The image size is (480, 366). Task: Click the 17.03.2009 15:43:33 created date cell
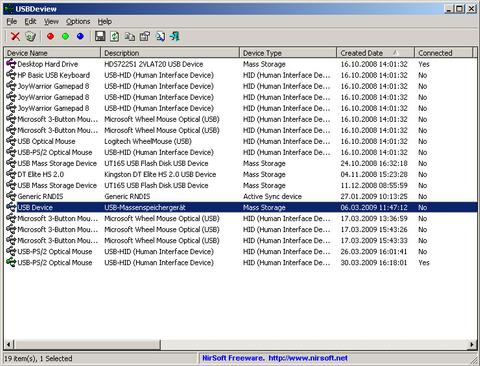(x=374, y=240)
